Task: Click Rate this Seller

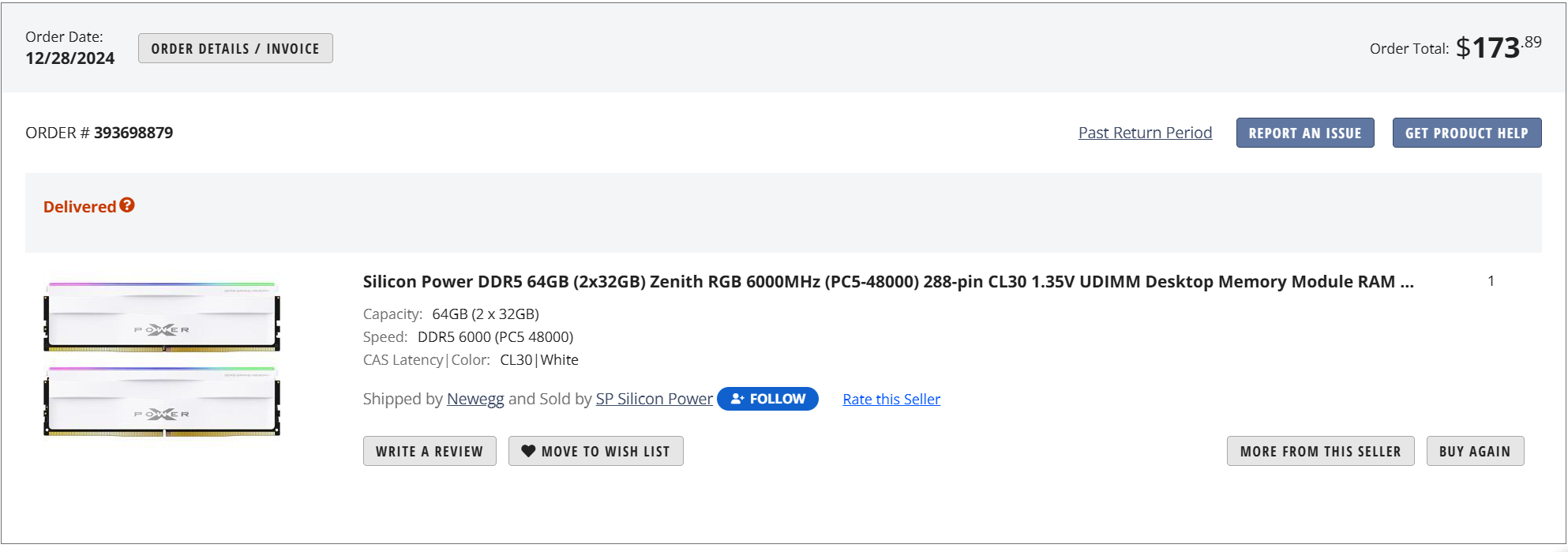Action: pos(891,400)
